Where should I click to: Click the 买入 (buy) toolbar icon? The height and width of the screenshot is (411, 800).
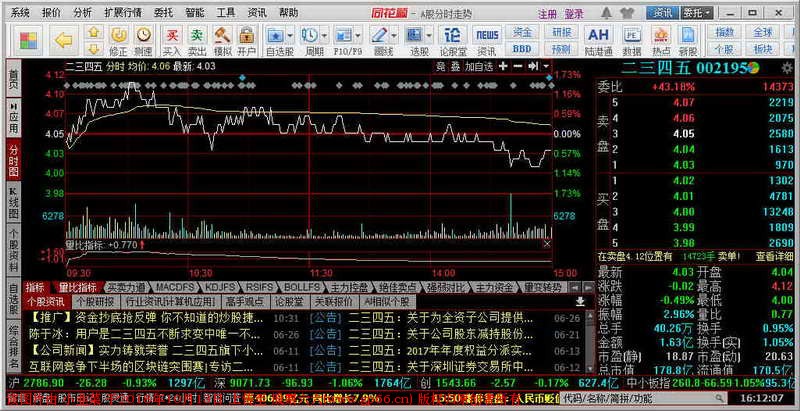click(171, 38)
